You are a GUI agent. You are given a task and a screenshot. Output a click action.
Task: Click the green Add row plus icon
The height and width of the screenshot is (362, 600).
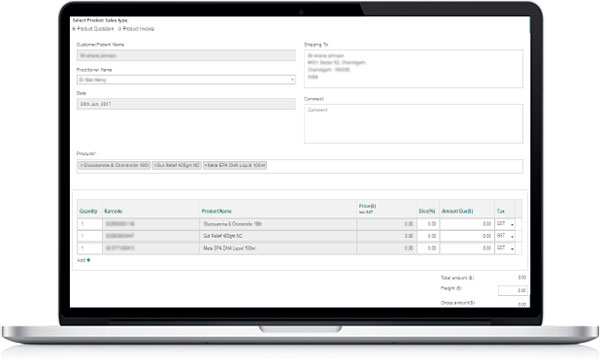[x=88, y=260]
